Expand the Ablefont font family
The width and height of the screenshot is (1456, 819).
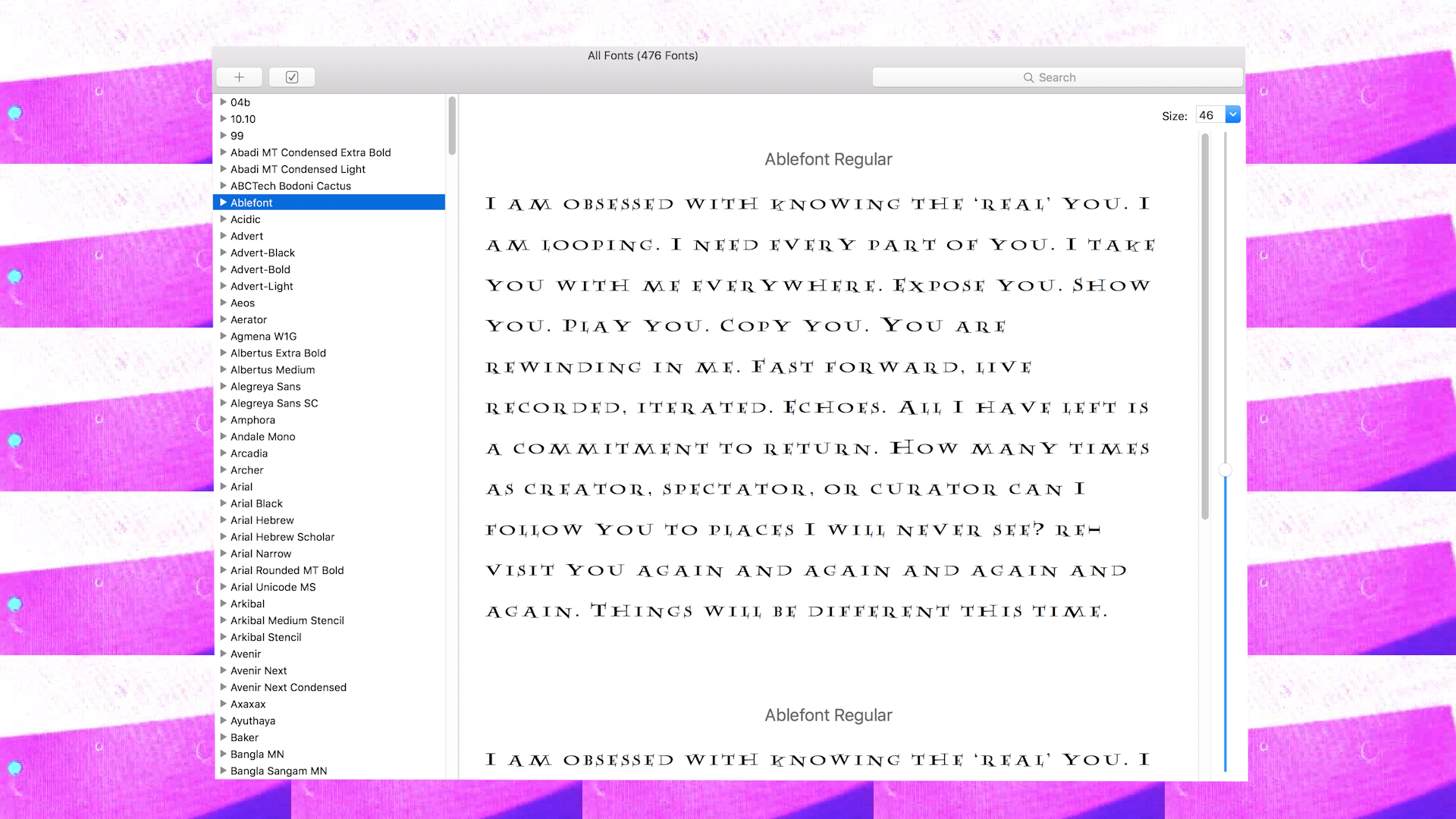pos(223,202)
